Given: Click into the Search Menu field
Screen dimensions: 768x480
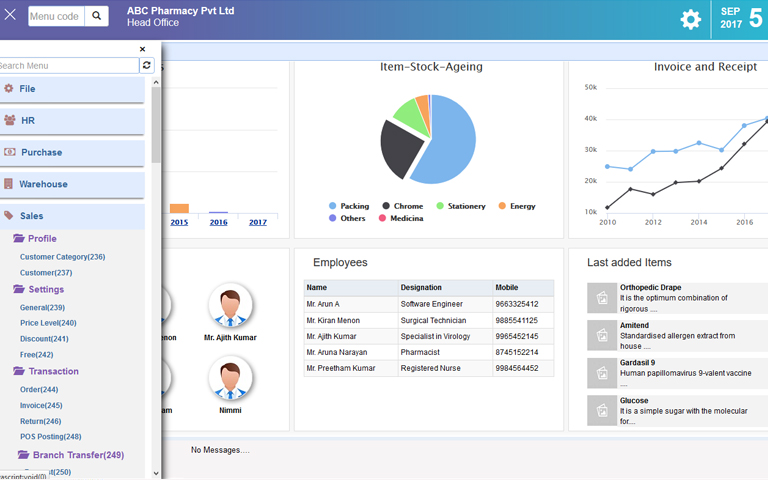Looking at the screenshot, I should click(69, 66).
